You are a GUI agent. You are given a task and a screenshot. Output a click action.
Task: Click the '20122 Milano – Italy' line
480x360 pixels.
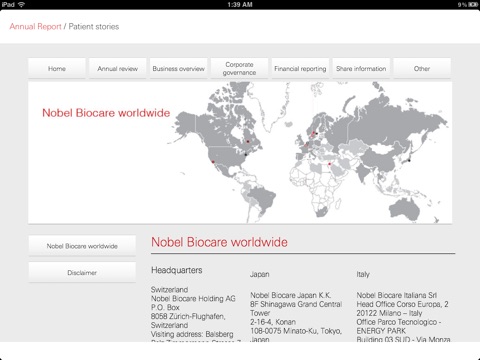(389, 313)
